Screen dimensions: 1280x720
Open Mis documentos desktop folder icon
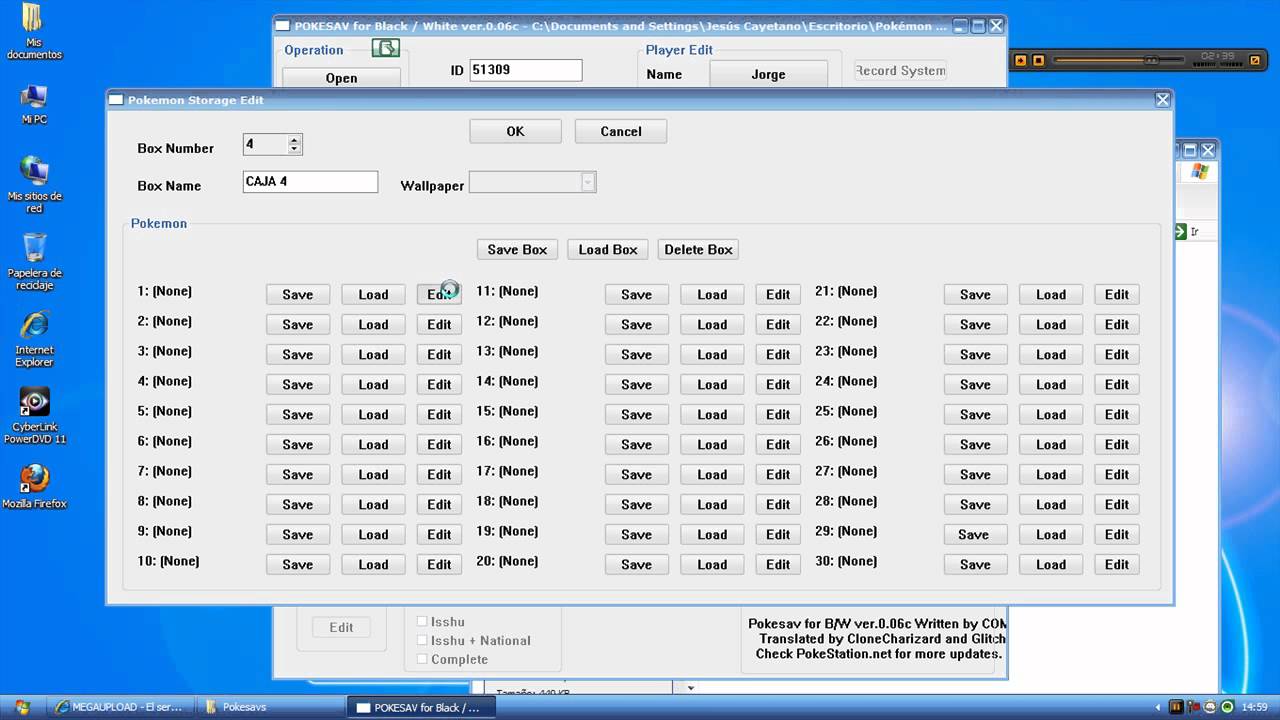[34, 31]
